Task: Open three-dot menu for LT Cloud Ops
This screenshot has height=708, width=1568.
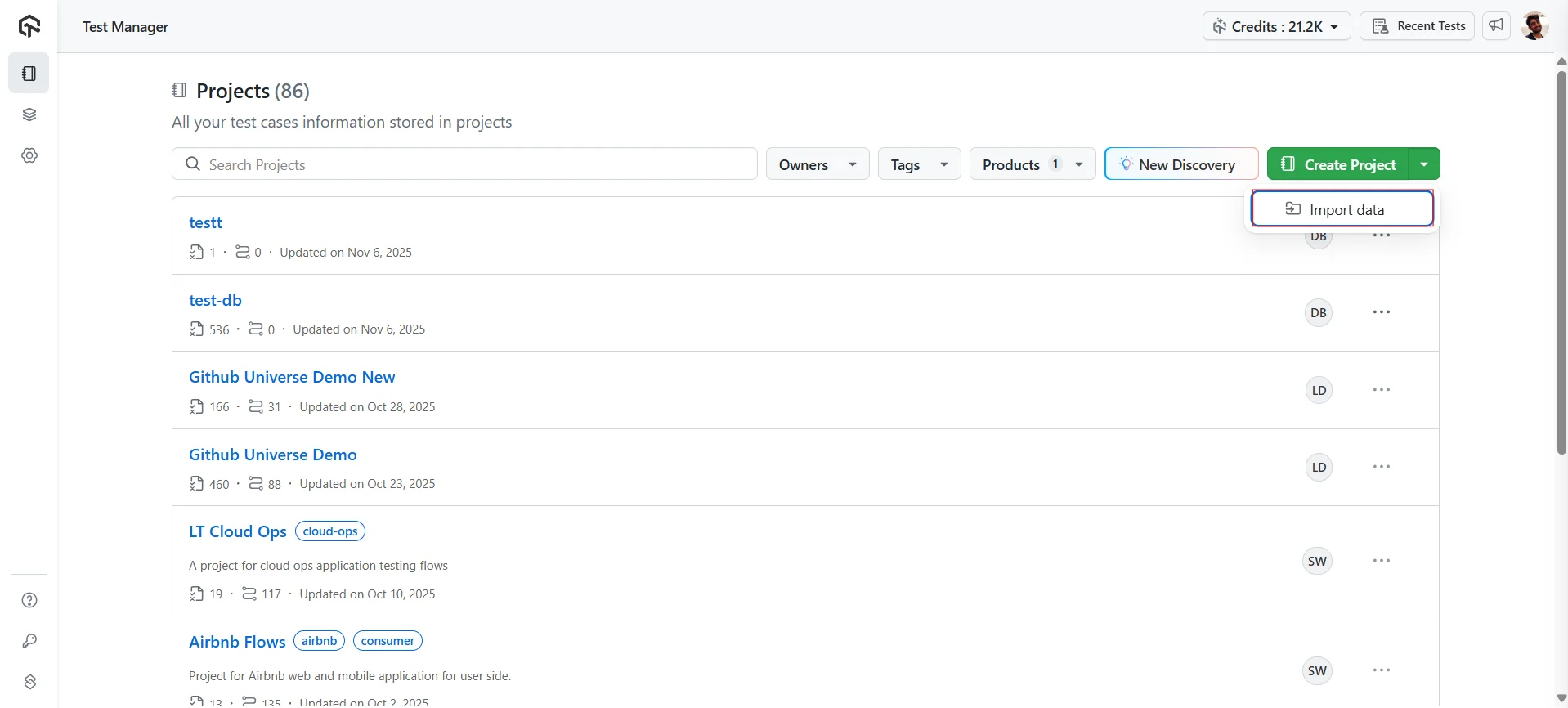Action: [x=1382, y=561]
